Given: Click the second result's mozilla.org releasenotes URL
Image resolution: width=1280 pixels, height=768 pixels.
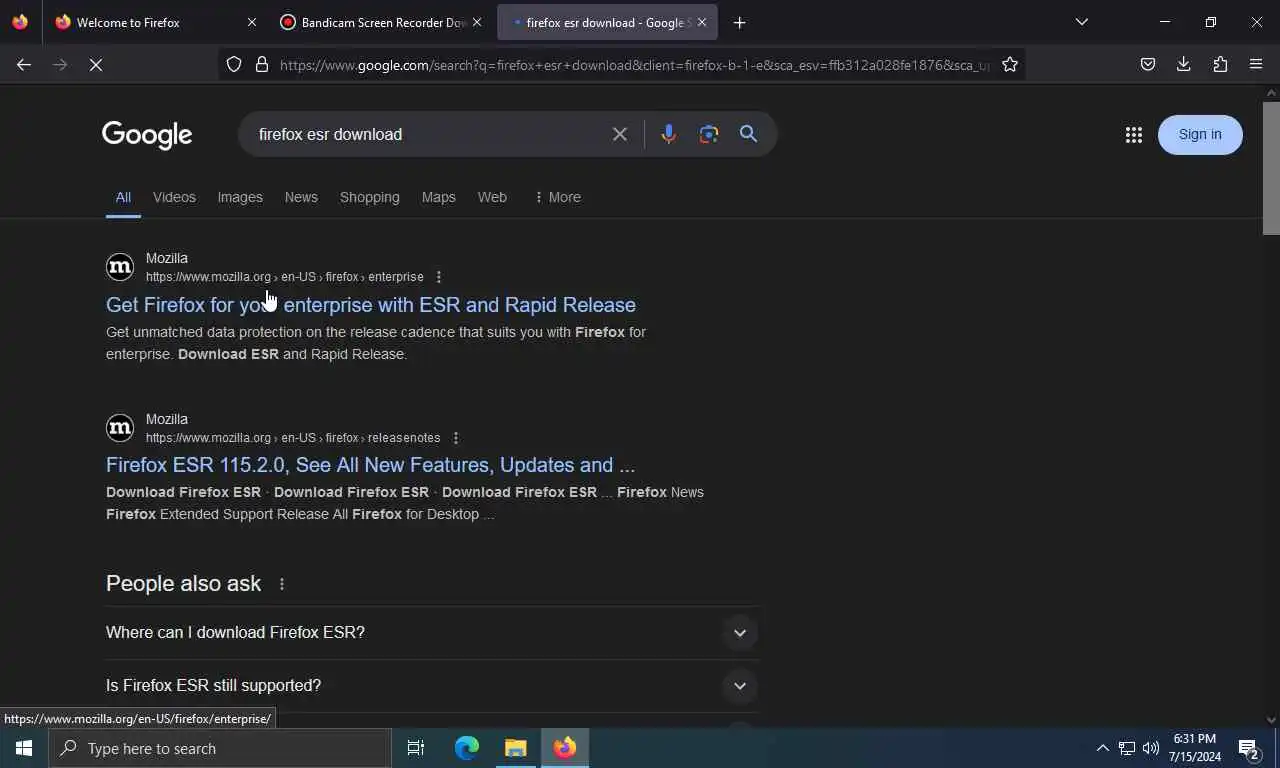Looking at the screenshot, I should click(x=293, y=438).
